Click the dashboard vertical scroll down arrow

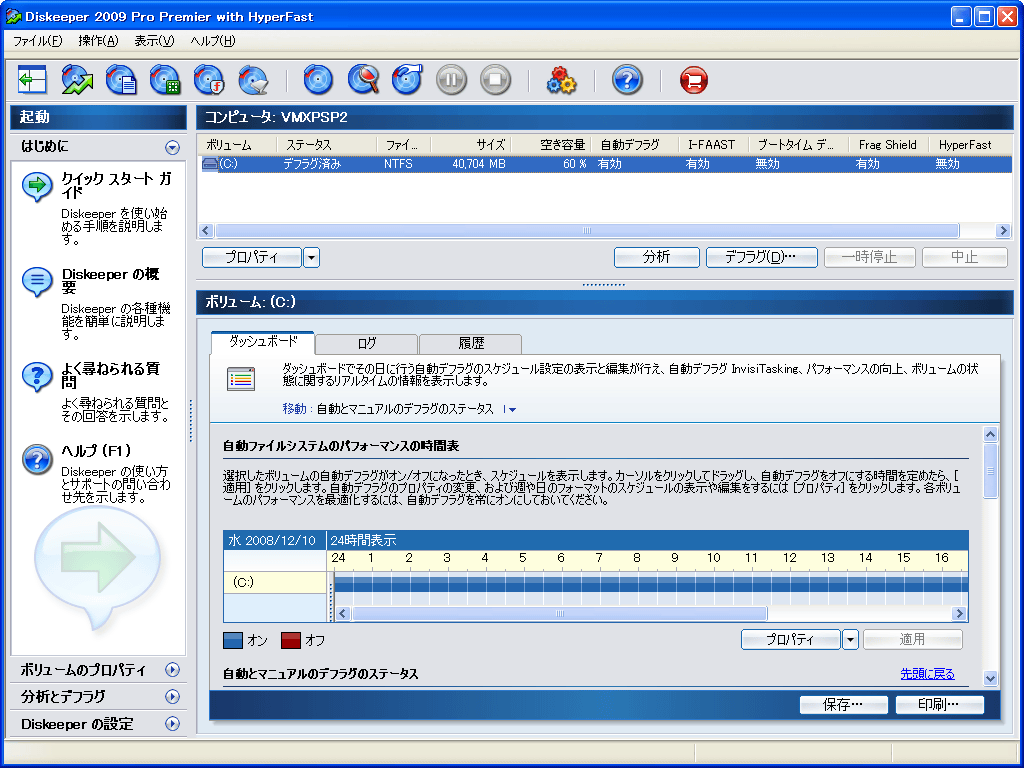(990, 679)
